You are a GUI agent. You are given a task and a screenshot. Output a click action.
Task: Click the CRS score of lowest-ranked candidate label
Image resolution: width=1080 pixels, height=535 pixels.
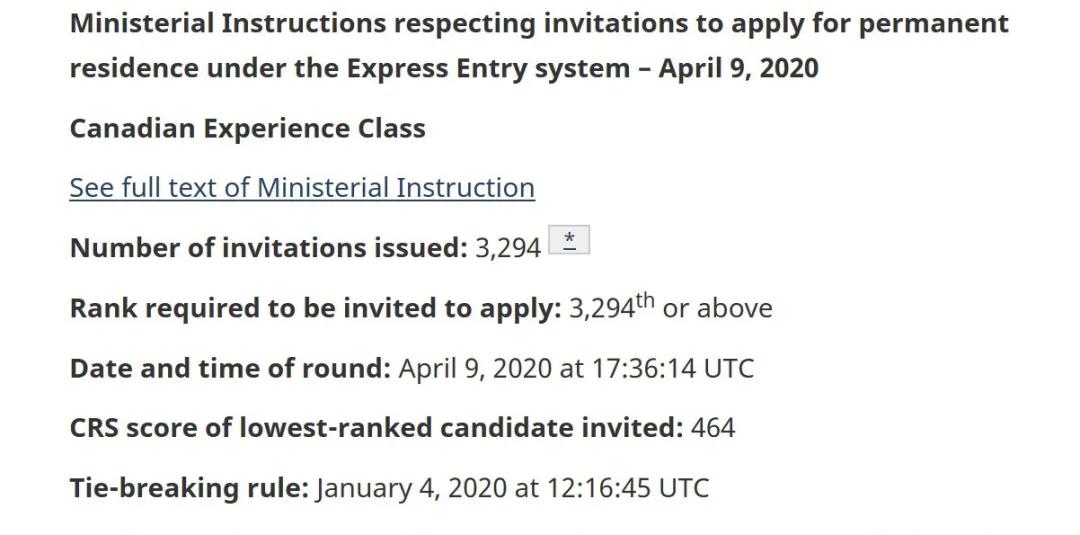[377, 428]
